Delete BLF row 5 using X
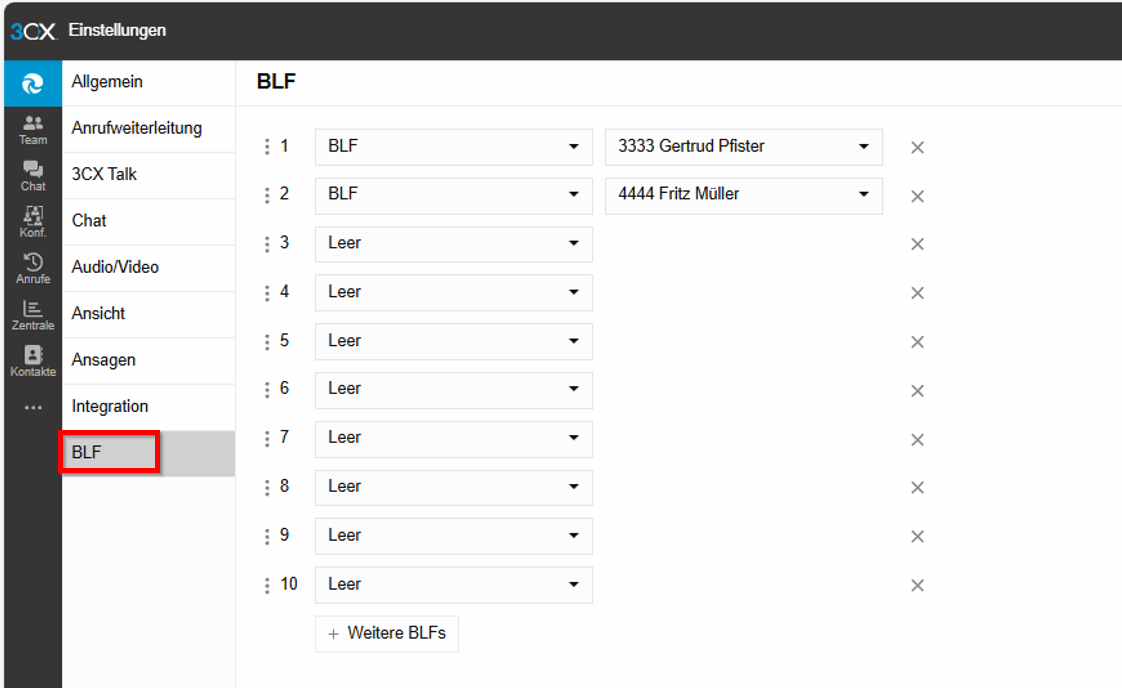 (917, 342)
